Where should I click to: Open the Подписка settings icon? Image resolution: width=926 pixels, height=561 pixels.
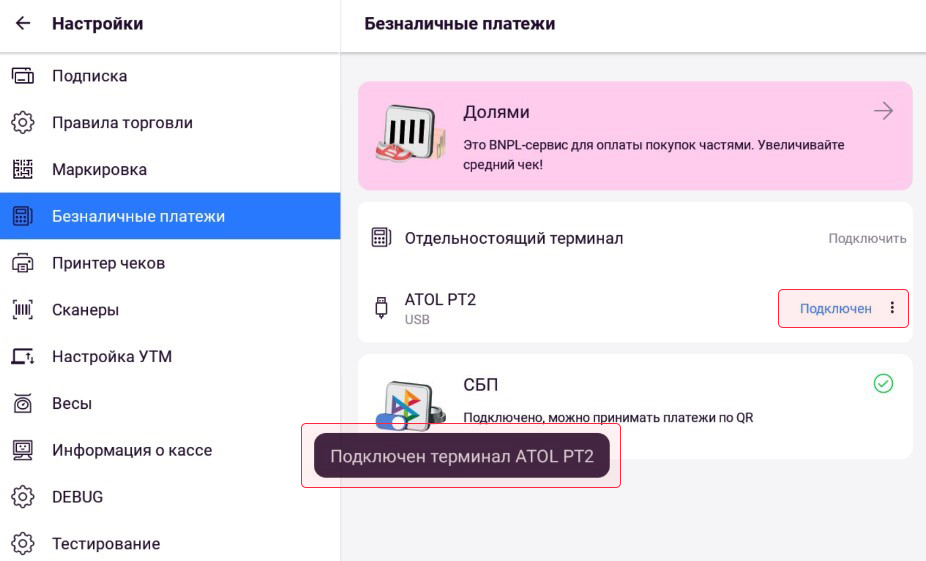pos(22,76)
